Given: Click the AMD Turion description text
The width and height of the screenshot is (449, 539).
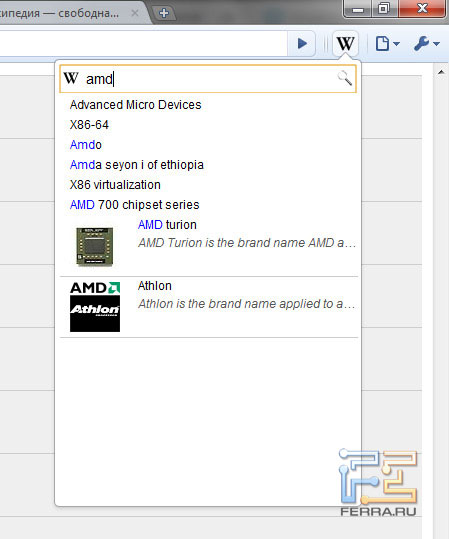Looking at the screenshot, I should pos(247,243).
